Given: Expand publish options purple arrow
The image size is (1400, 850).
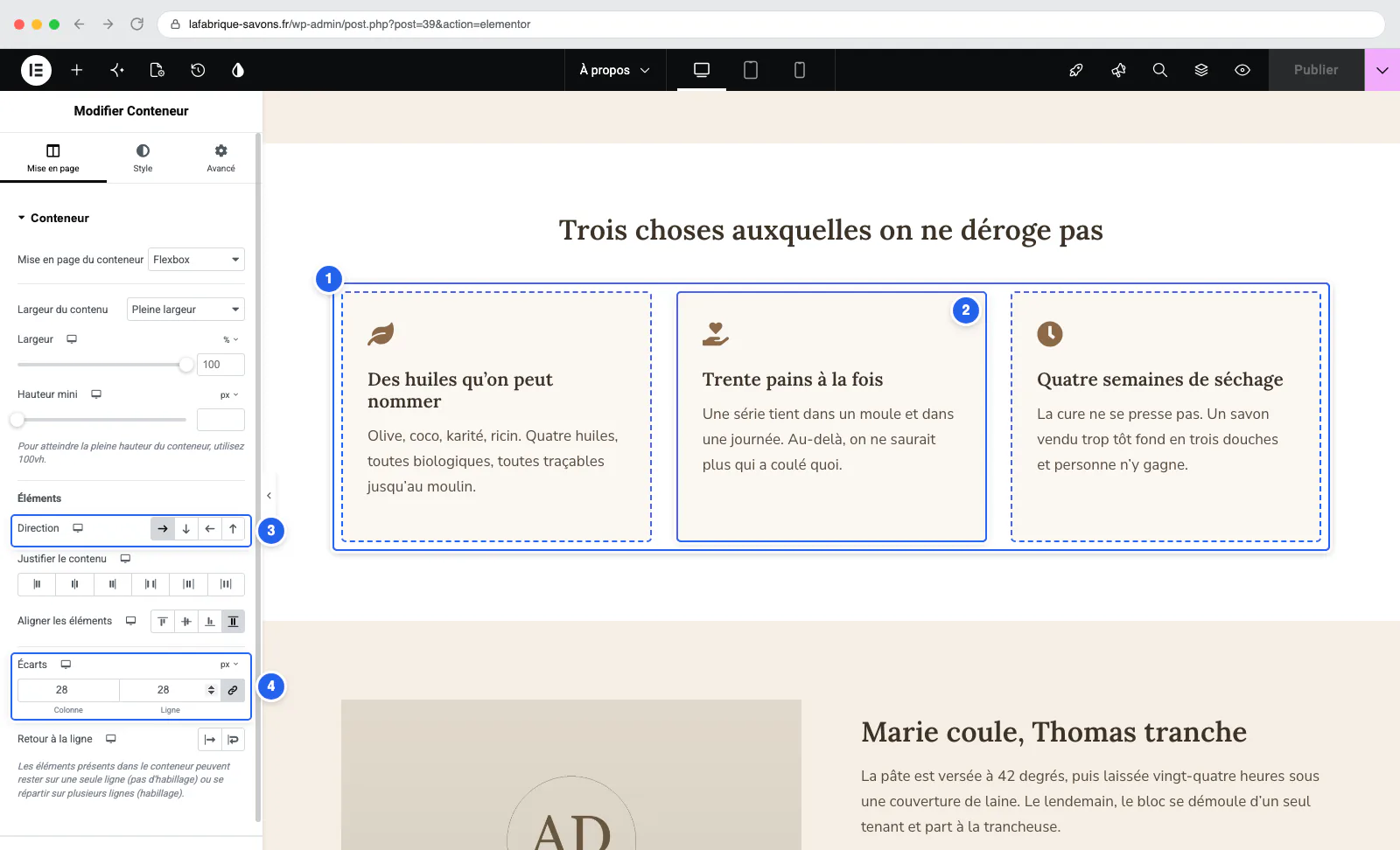Looking at the screenshot, I should pos(1382,70).
